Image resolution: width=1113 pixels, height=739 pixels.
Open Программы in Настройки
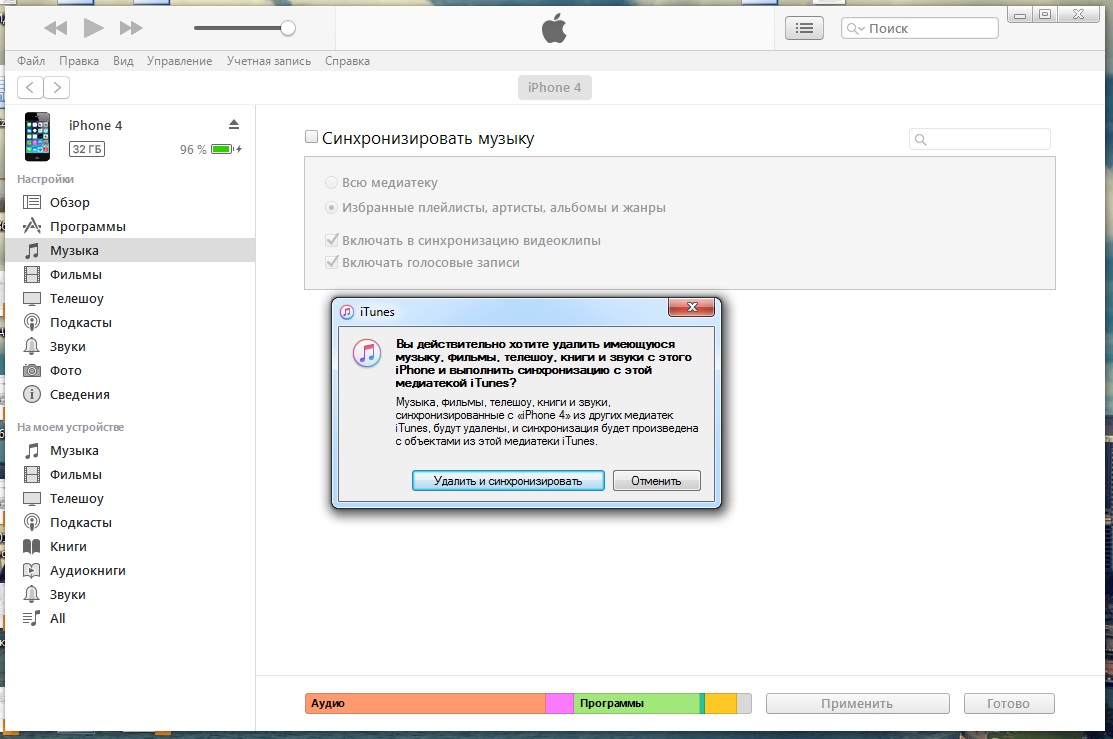click(130, 226)
